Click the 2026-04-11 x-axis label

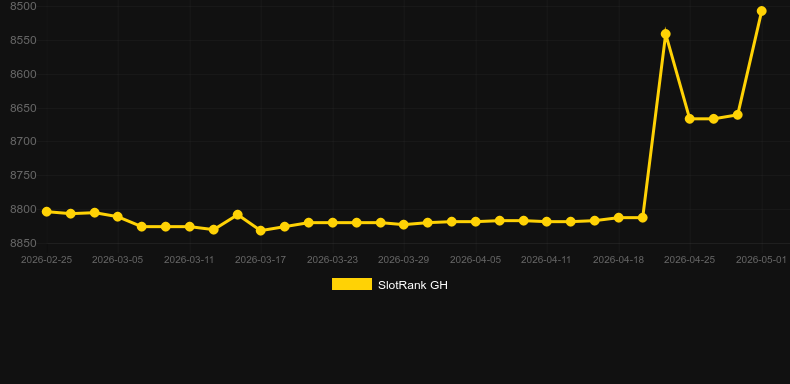[x=546, y=260]
